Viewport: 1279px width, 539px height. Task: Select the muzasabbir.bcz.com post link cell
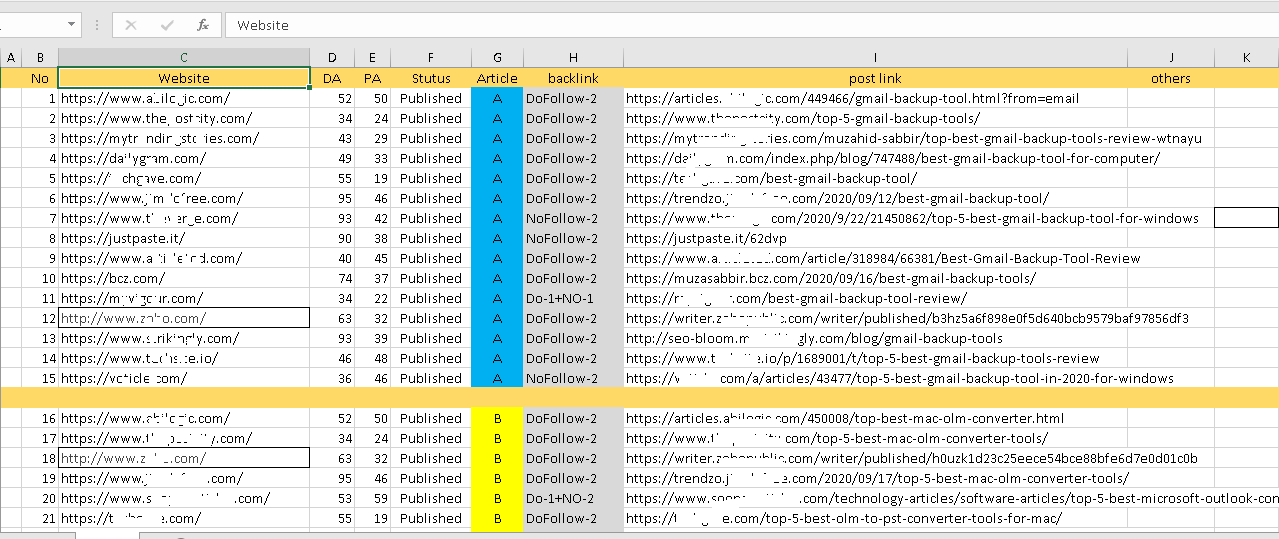pos(875,278)
